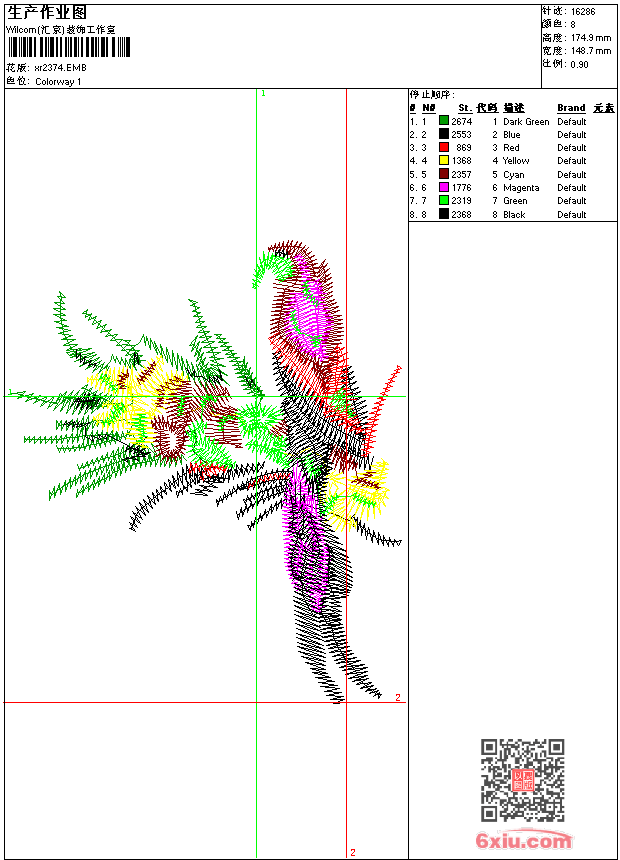Click the width value 148.7 mm
The image size is (620, 860).
click(590, 50)
